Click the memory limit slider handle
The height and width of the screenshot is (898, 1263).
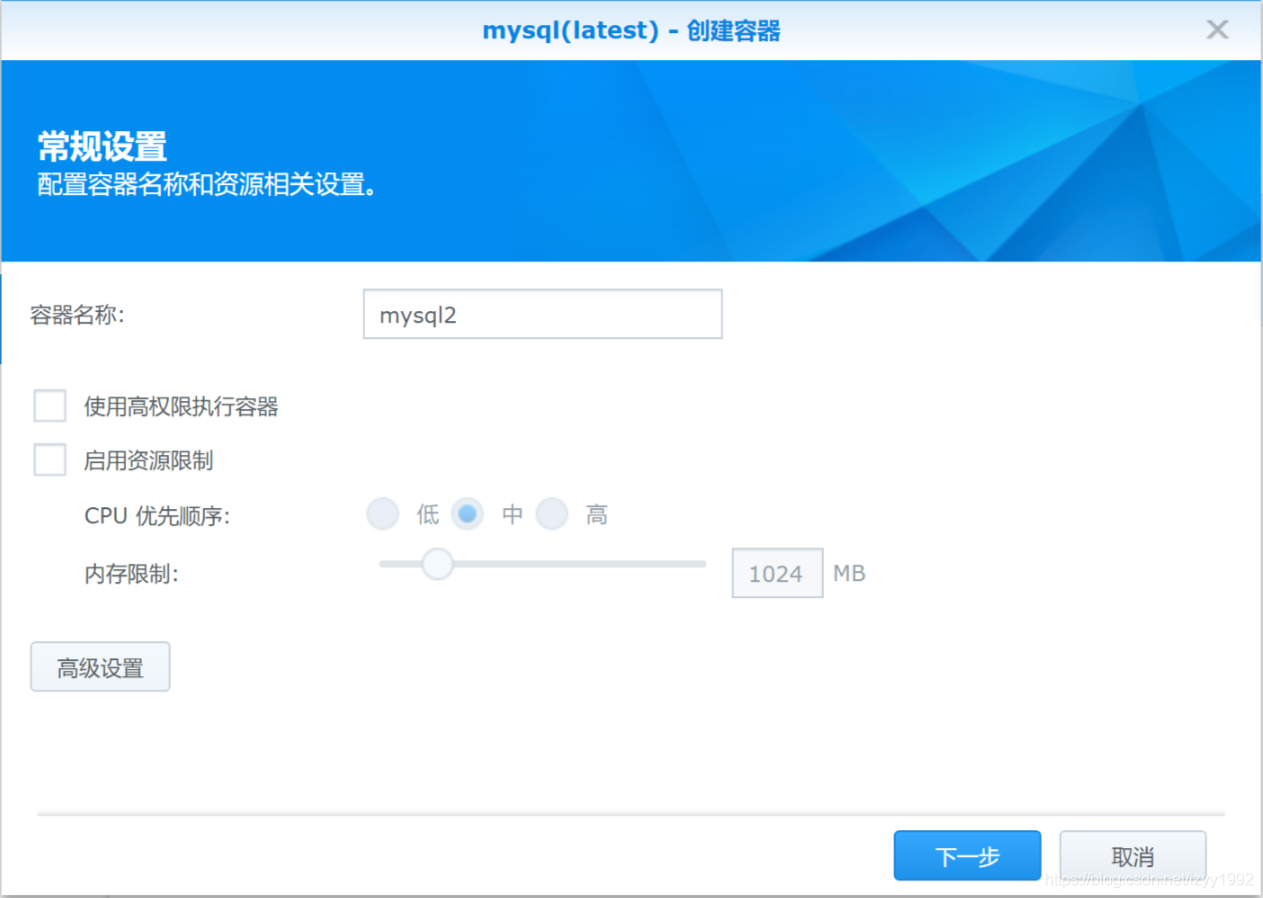(437, 564)
